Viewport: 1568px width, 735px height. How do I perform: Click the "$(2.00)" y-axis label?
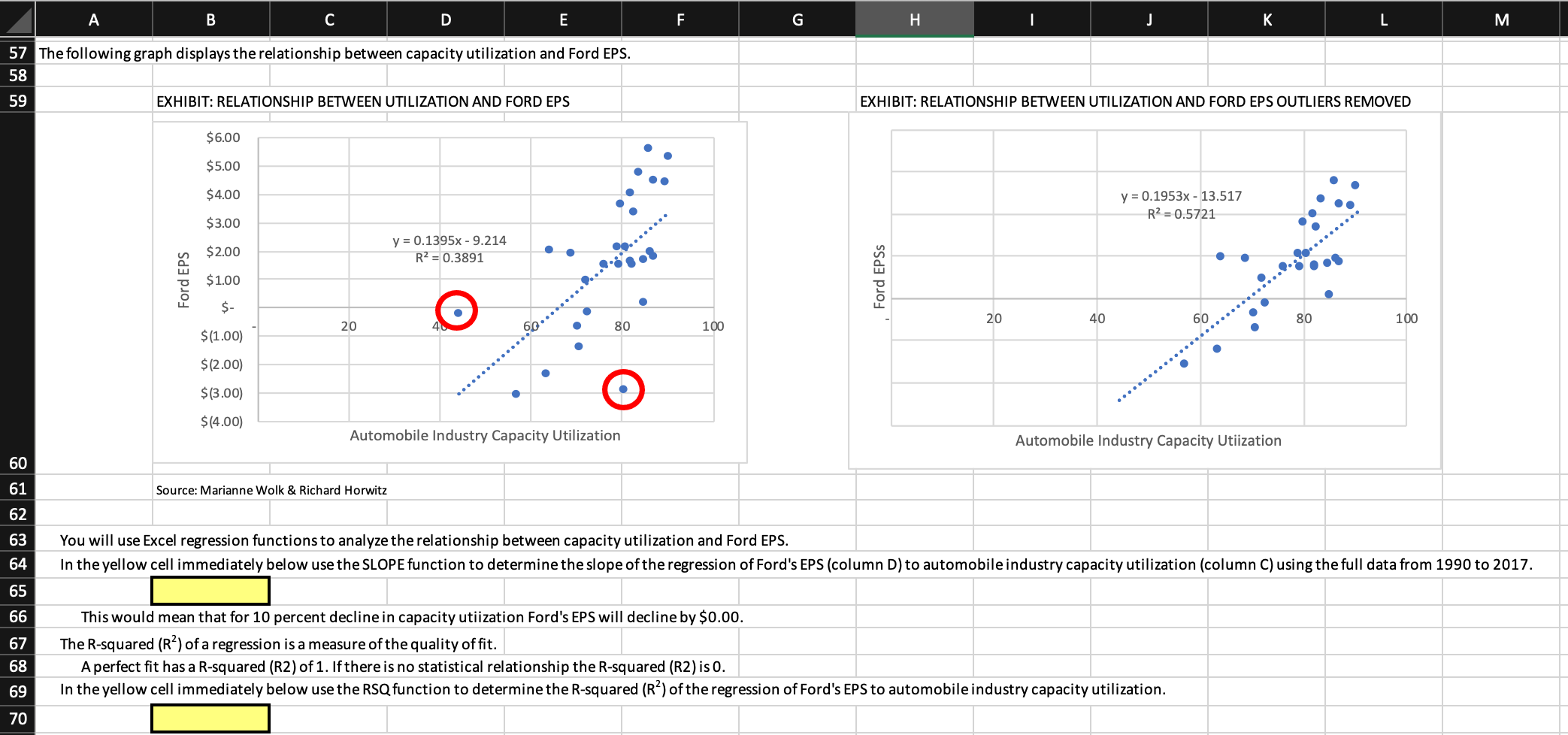tap(222, 364)
